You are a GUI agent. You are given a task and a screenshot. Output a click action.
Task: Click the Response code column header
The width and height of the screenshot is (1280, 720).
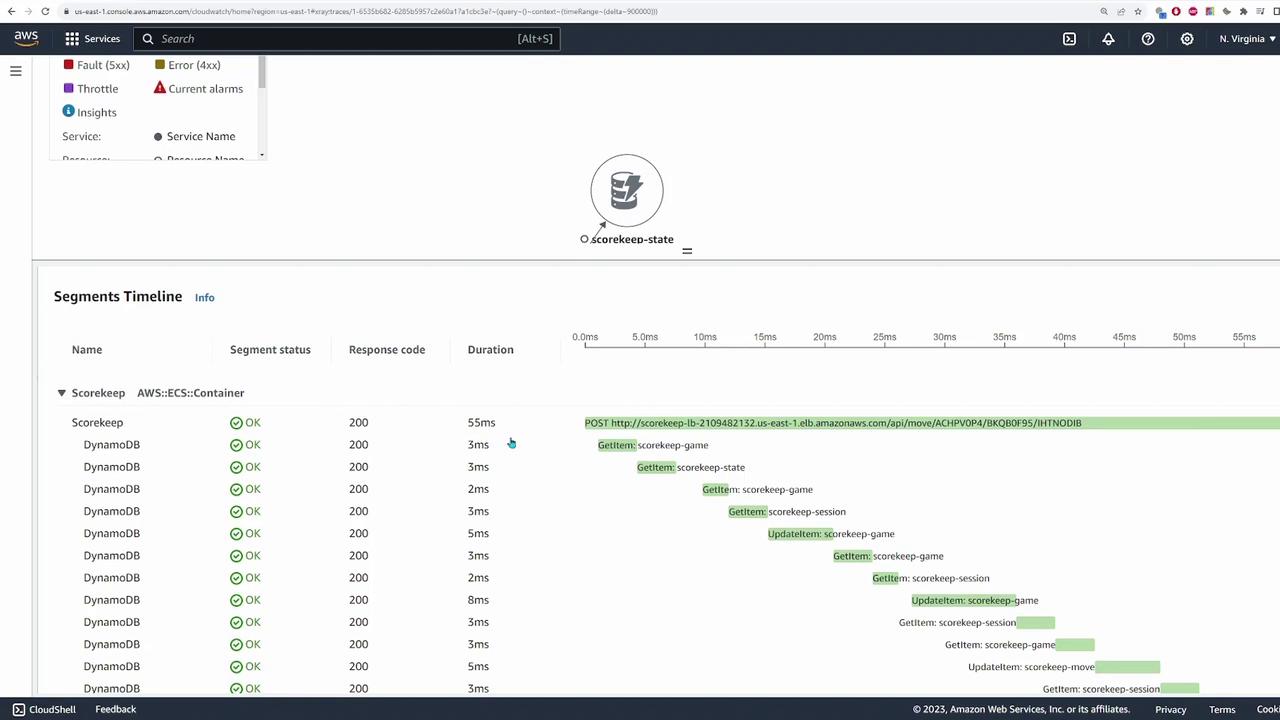tap(387, 350)
